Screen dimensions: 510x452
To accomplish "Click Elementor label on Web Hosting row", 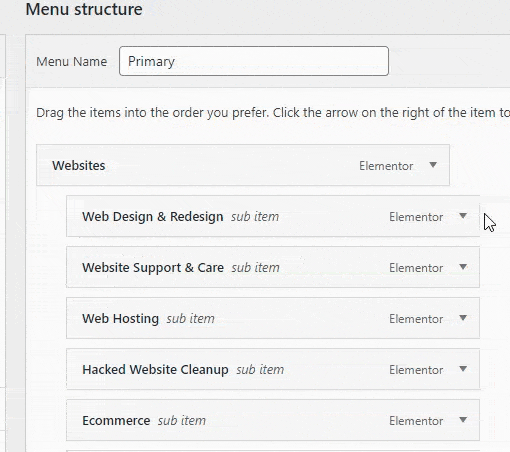I will coord(416,319).
